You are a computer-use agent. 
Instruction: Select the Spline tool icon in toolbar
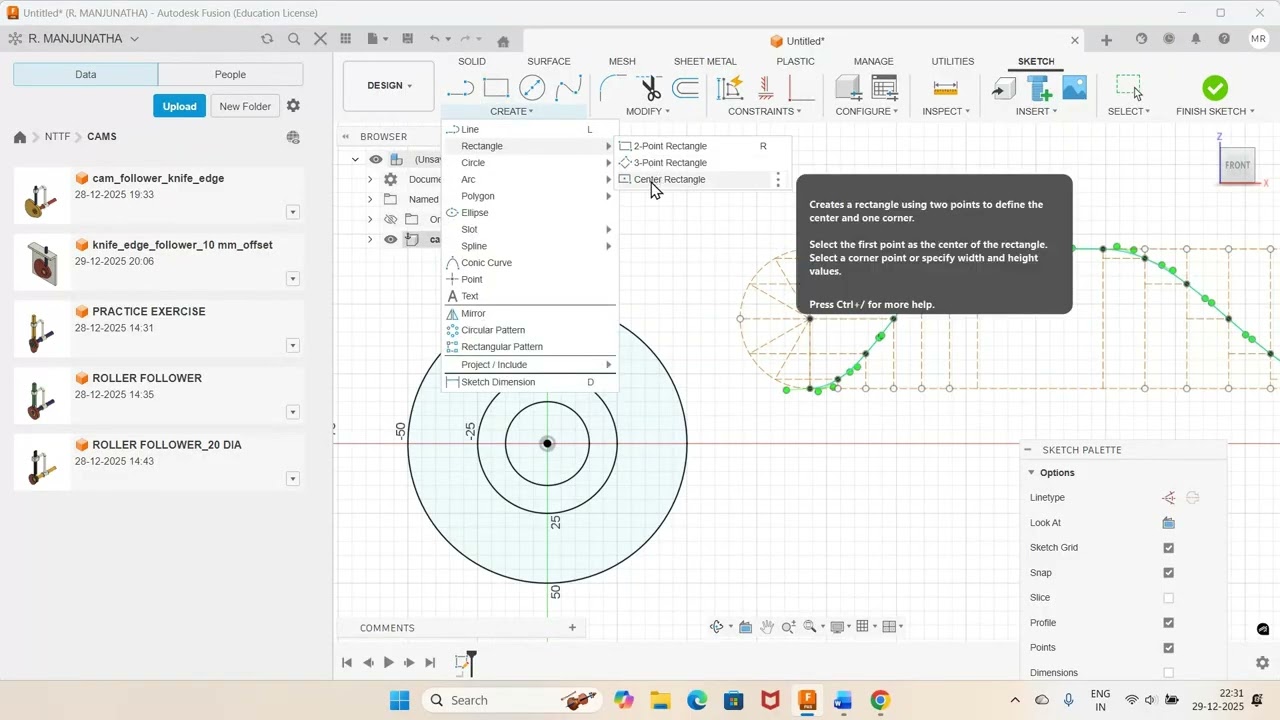point(568,89)
